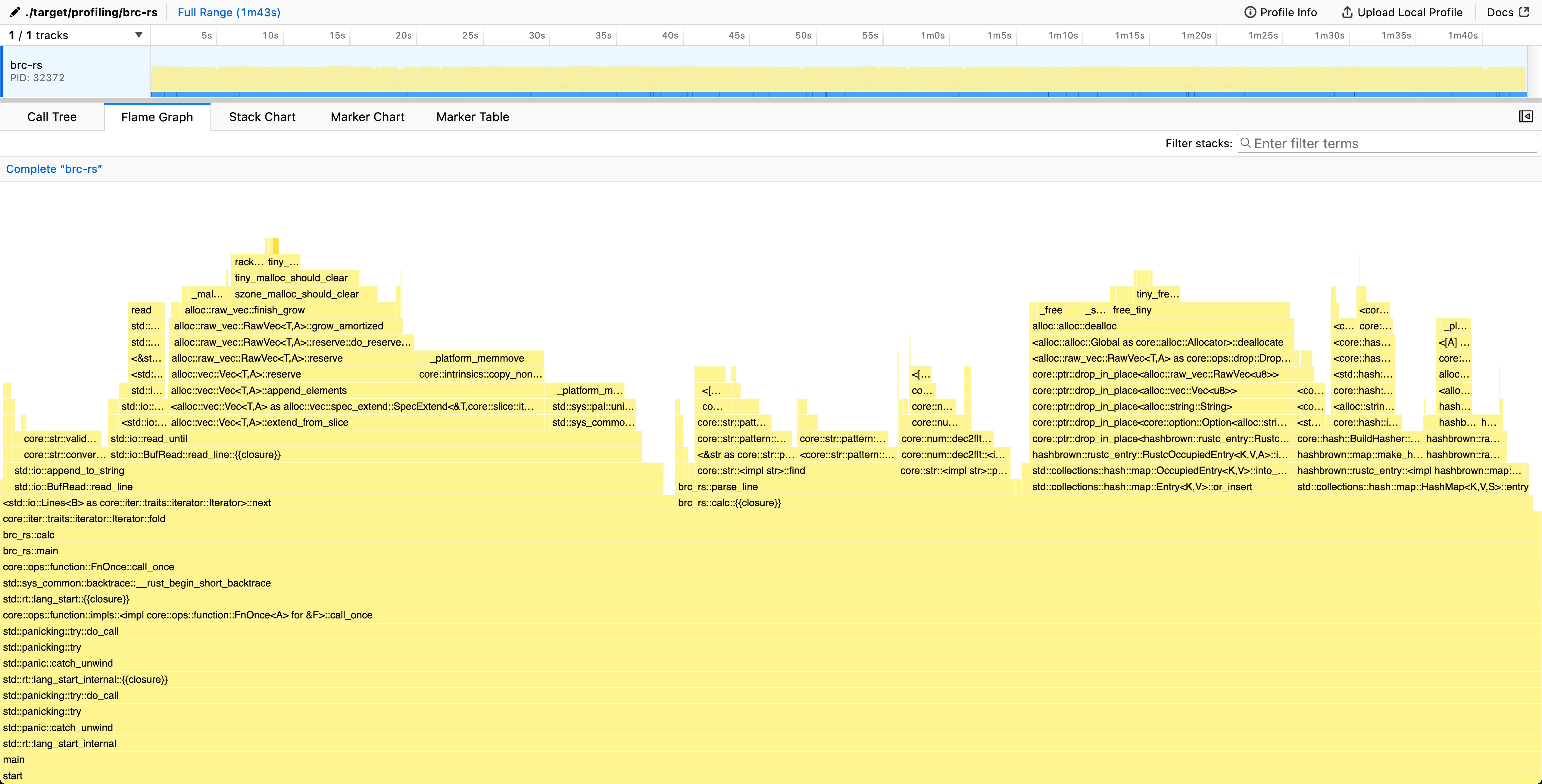Click the Upload Local Profile upload icon
This screenshot has height=784, width=1542.
click(1347, 12)
